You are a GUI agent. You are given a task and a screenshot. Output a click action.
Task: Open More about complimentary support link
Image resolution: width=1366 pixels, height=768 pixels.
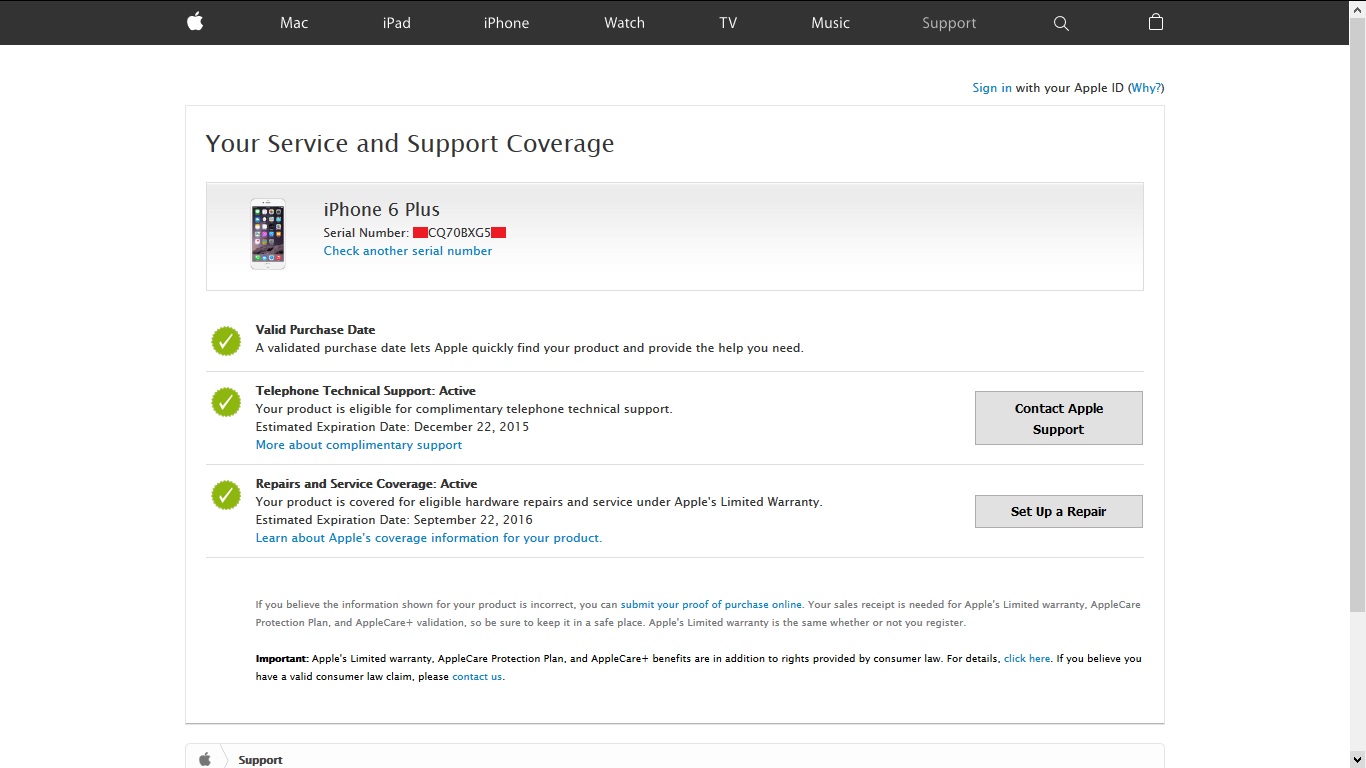click(359, 445)
